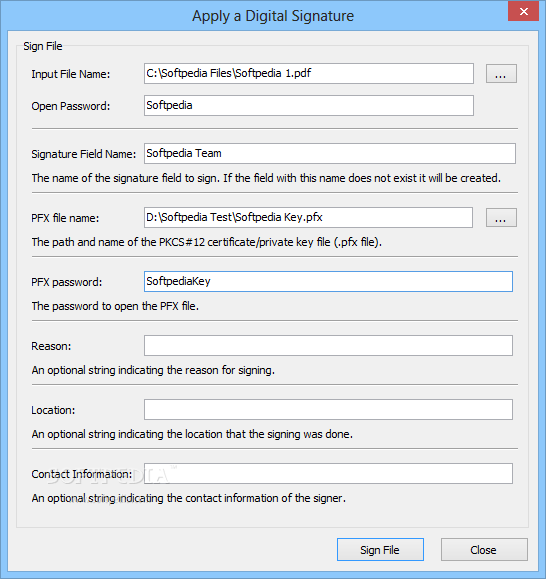The width and height of the screenshot is (546, 579).
Task: Click 'The password to open the PFX file.' text
Action: click(x=115, y=306)
